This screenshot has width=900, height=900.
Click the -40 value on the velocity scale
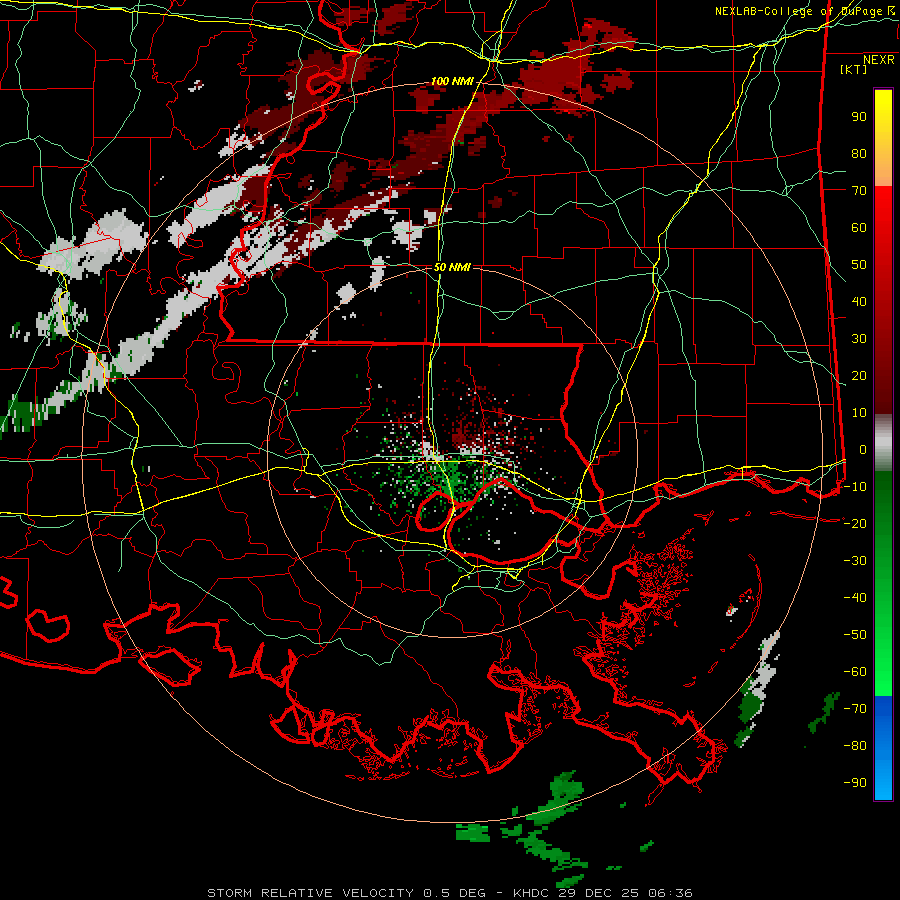[x=855, y=598]
